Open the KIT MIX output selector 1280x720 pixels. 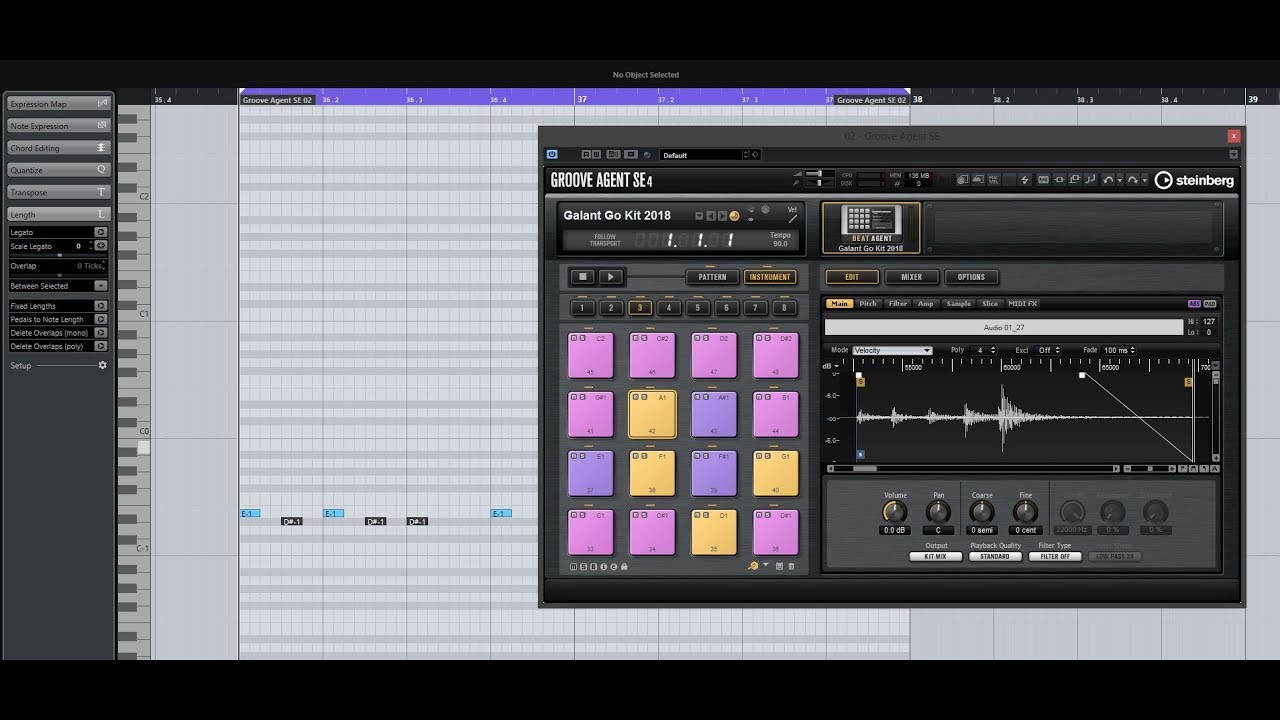[x=936, y=556]
